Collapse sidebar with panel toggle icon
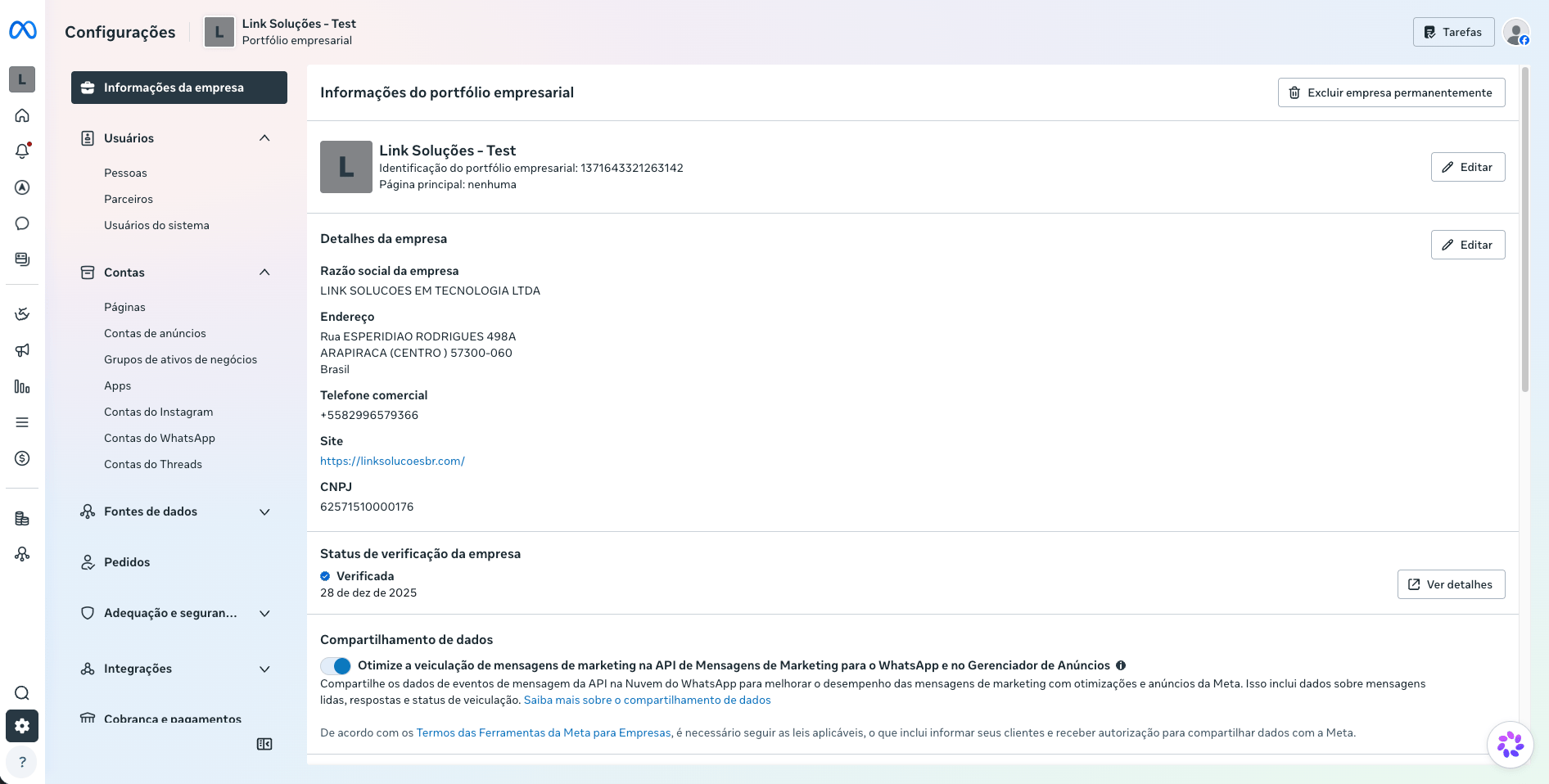The width and height of the screenshot is (1549, 784). pyautogui.click(x=264, y=744)
